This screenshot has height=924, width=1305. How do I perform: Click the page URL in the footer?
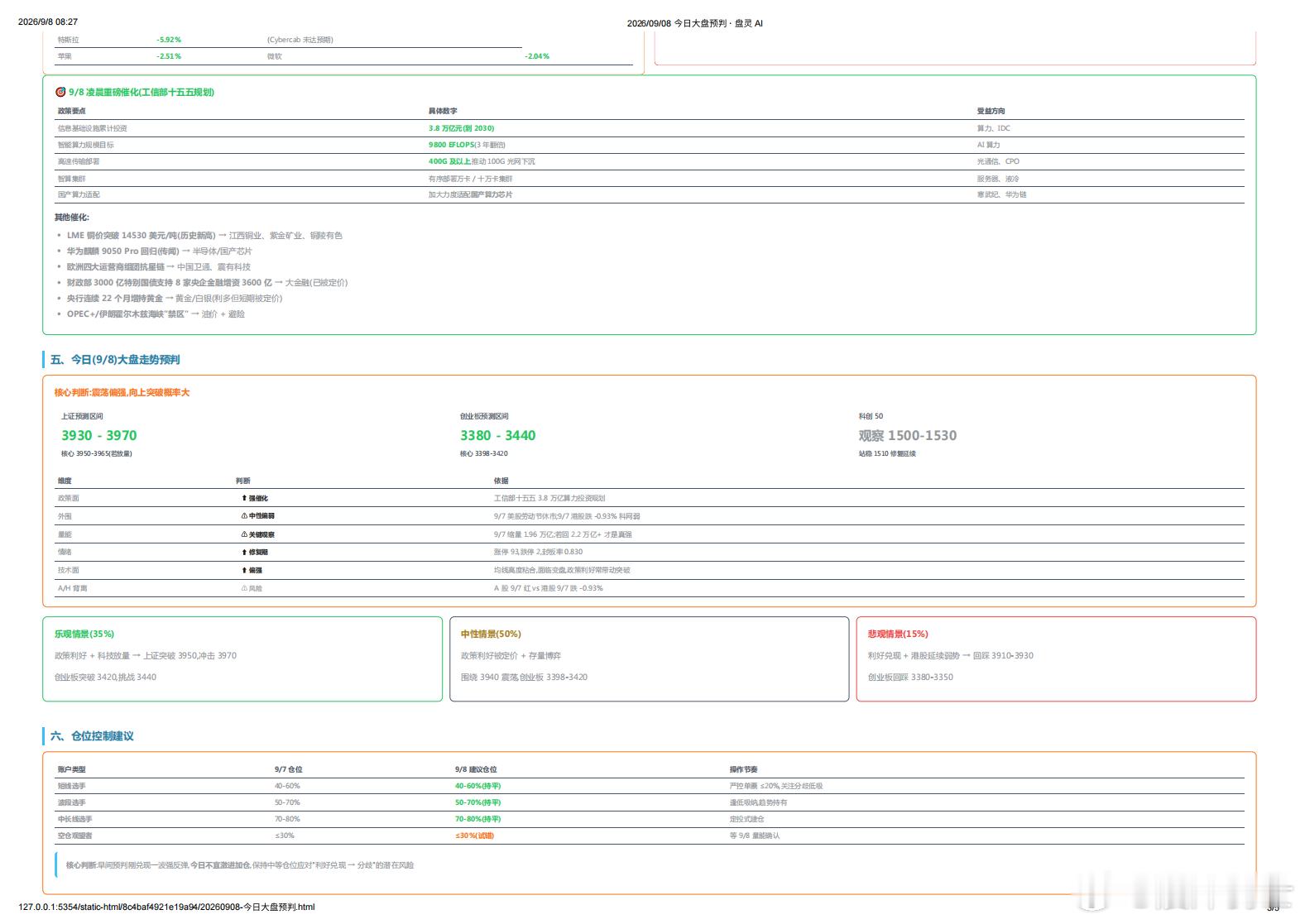point(166,907)
